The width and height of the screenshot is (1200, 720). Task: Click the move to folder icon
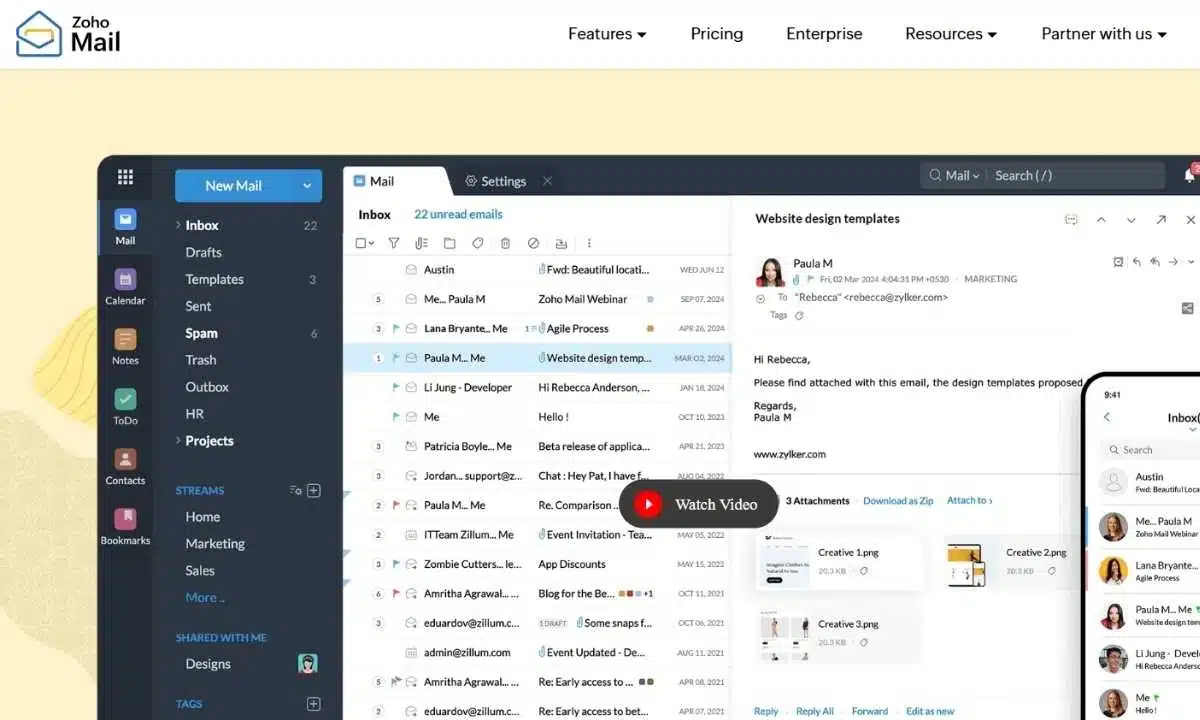pyautogui.click(x=449, y=243)
